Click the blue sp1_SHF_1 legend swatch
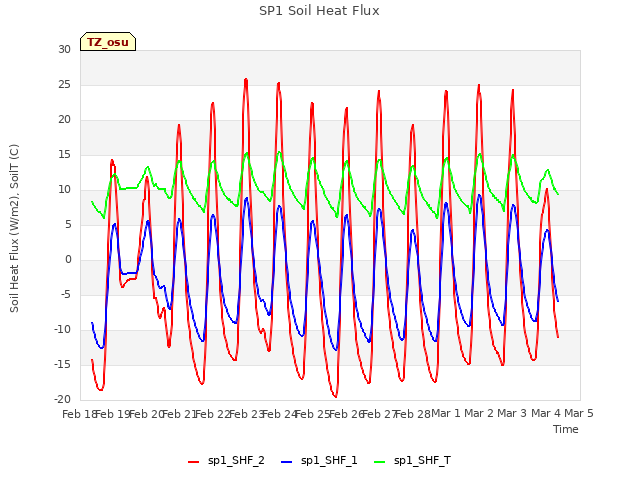Image resolution: width=640 pixels, height=480 pixels. 287,462
